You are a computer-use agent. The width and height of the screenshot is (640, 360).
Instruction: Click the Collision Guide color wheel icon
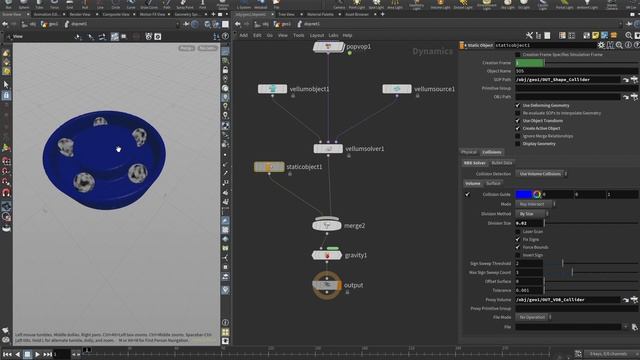[x=537, y=194]
